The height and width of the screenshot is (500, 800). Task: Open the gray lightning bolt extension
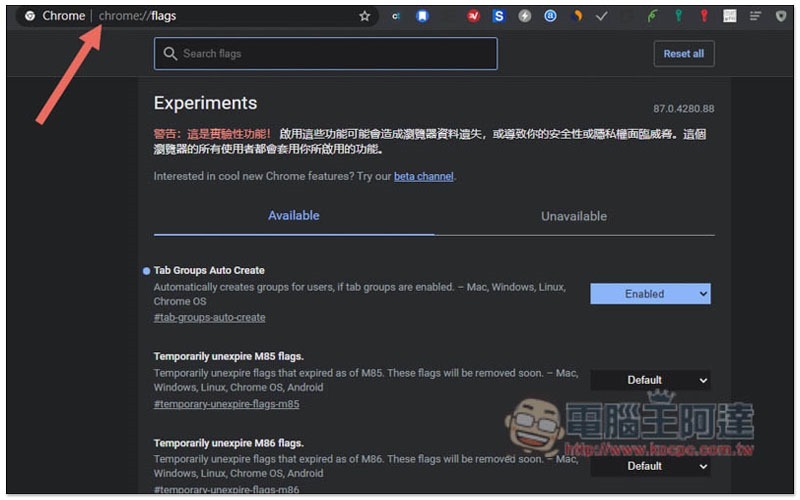click(x=525, y=16)
